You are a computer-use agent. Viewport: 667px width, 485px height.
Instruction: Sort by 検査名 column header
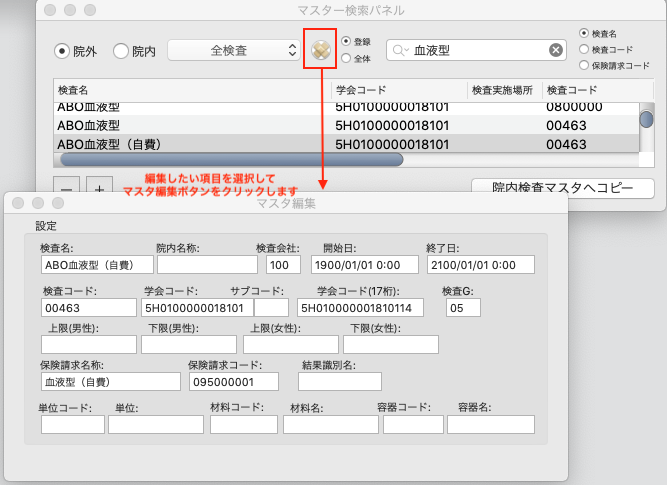(192, 90)
